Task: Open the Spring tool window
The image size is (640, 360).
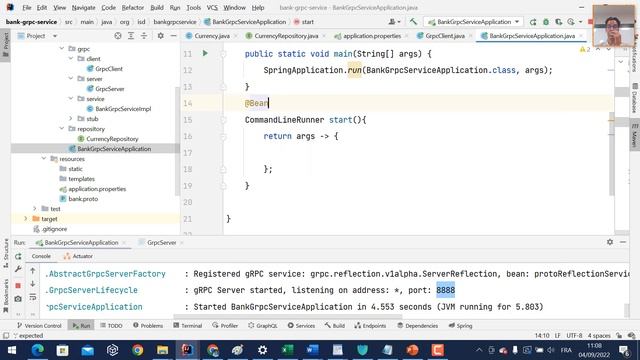Action: pos(460,326)
